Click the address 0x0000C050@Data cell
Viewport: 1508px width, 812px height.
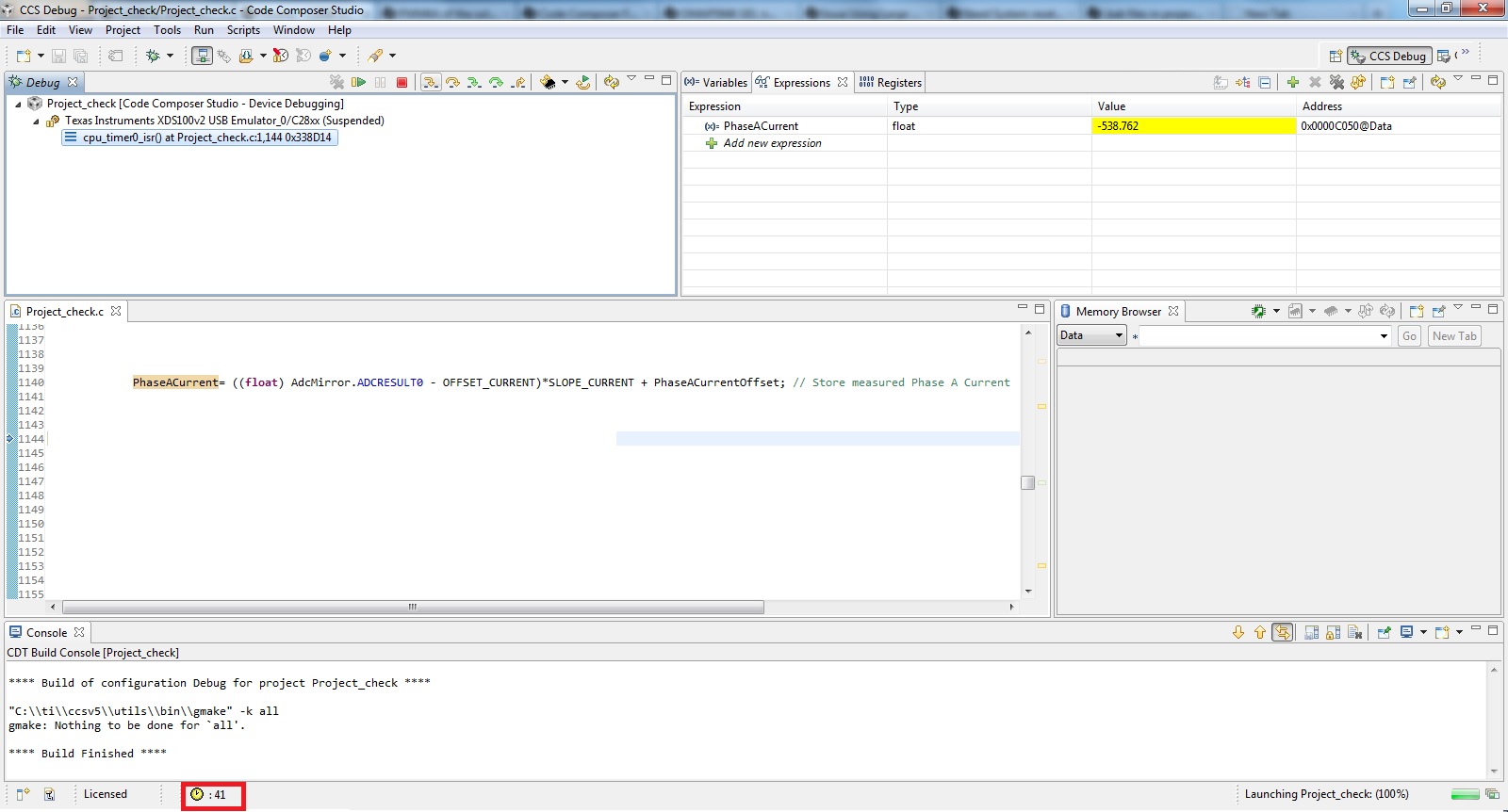pyautogui.click(x=1346, y=126)
